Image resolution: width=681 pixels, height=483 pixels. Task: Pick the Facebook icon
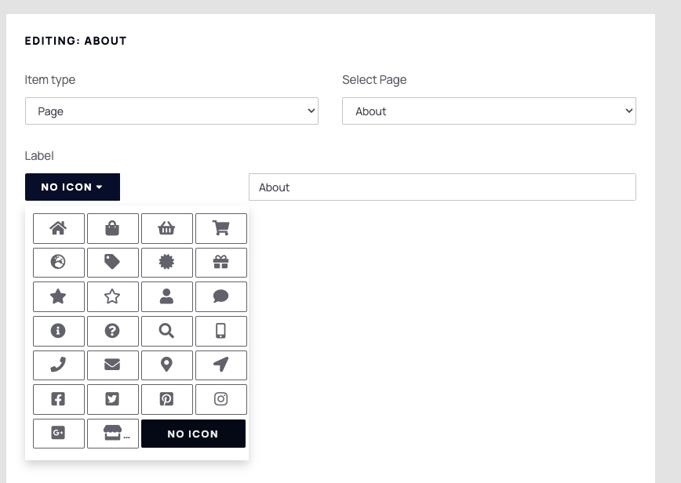coord(59,399)
